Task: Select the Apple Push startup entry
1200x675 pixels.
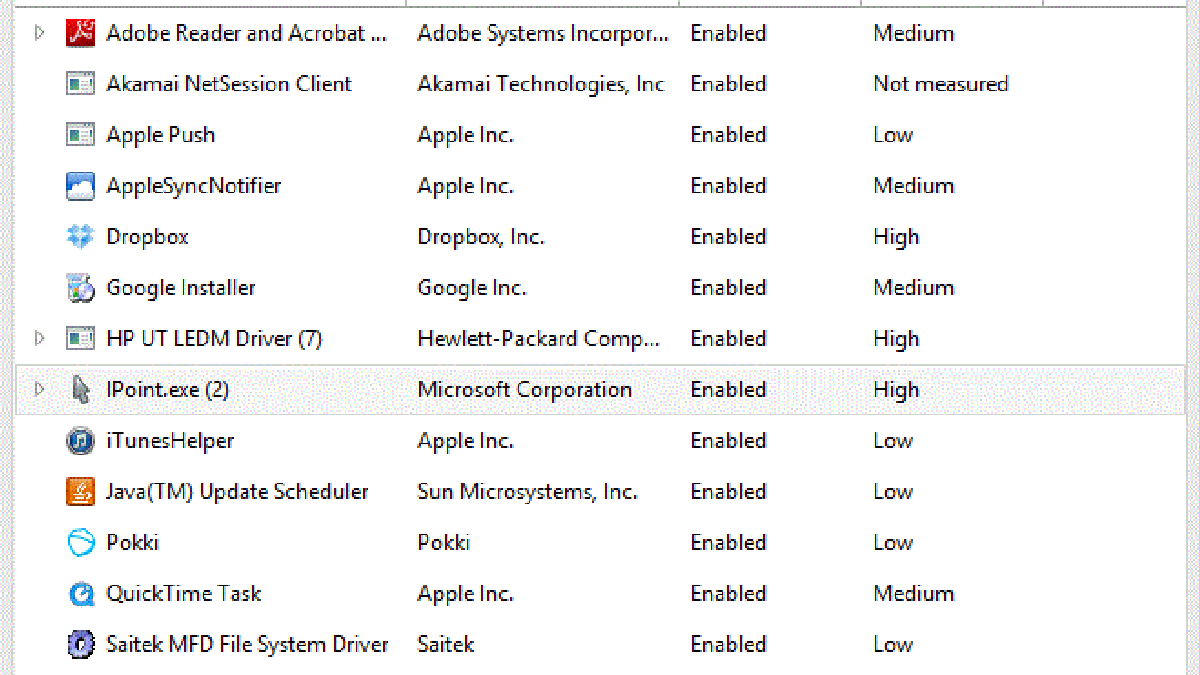Action: (x=600, y=135)
